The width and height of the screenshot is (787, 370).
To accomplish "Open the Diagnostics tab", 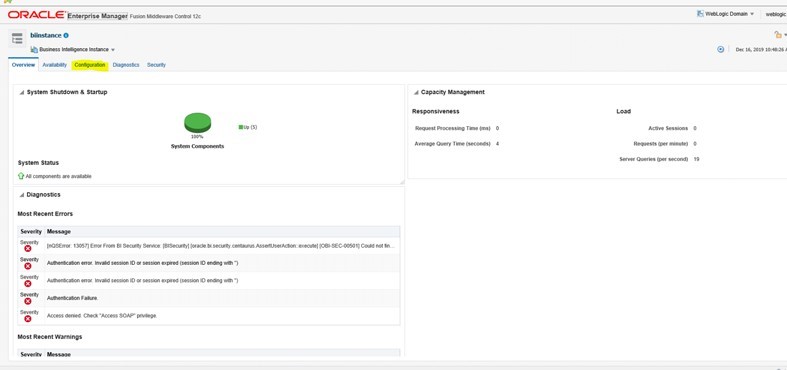I will (126, 65).
